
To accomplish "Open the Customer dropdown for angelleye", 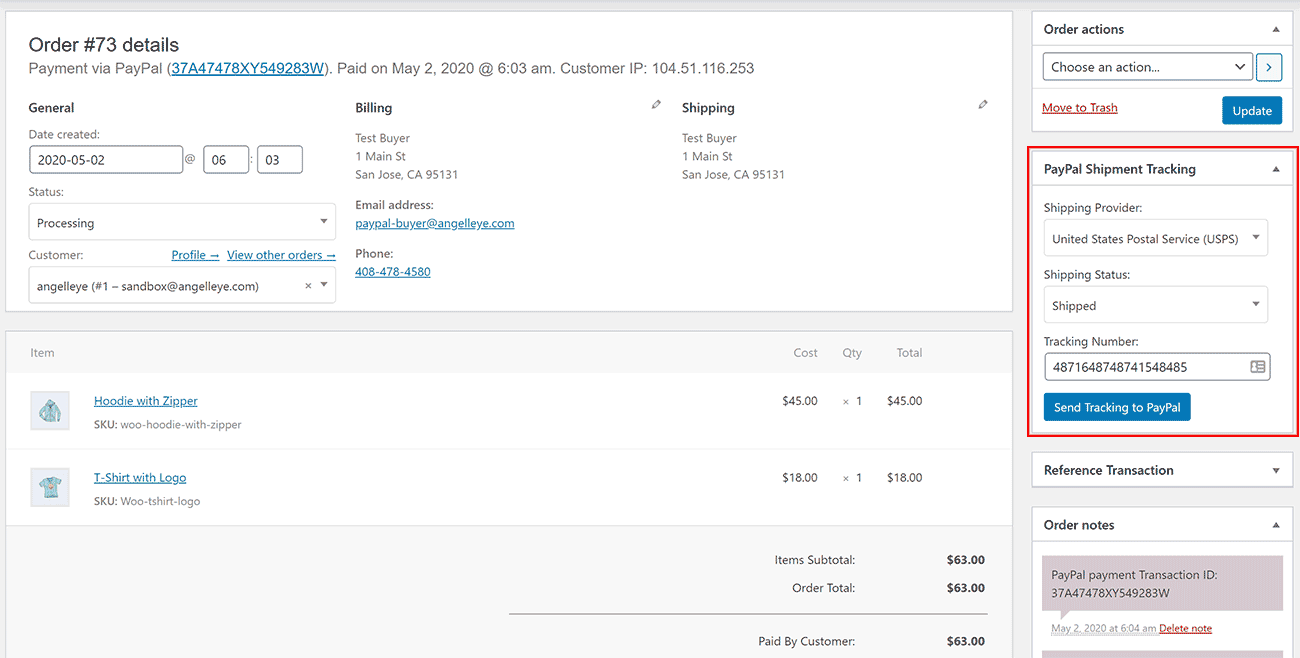I will pos(182,286).
